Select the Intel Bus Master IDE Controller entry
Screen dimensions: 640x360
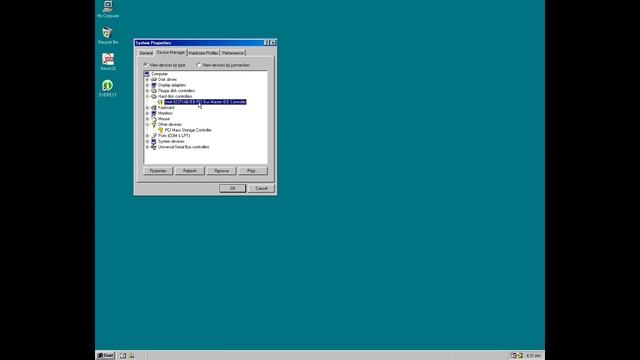205,102
